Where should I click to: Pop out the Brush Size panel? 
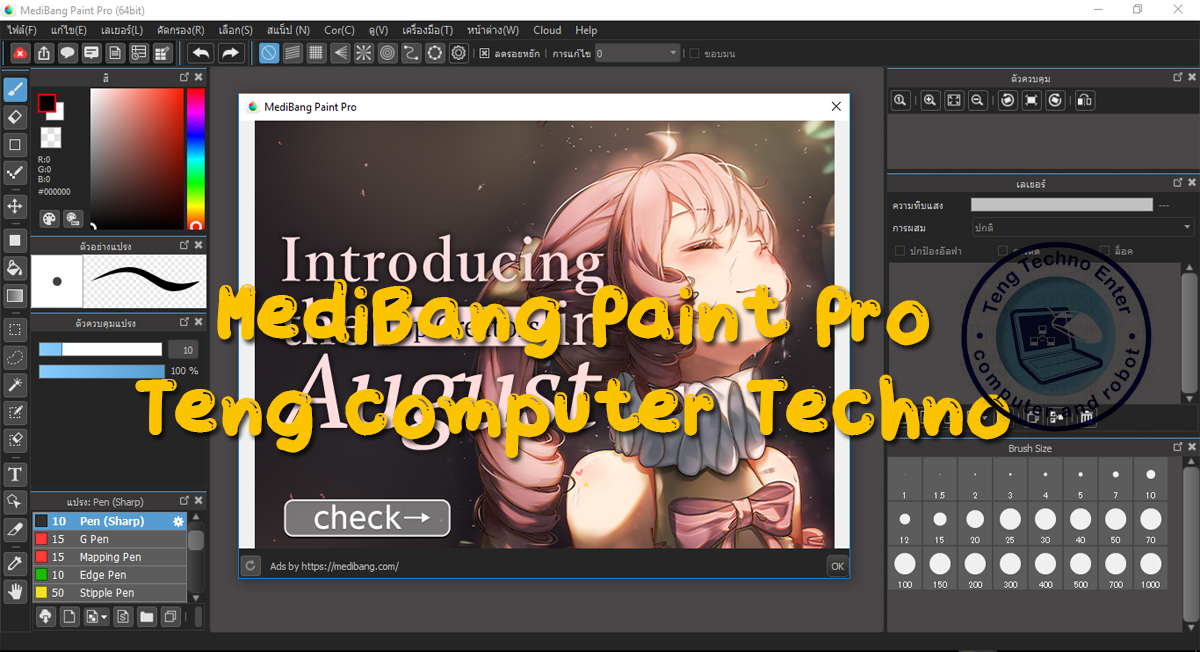tap(1176, 448)
